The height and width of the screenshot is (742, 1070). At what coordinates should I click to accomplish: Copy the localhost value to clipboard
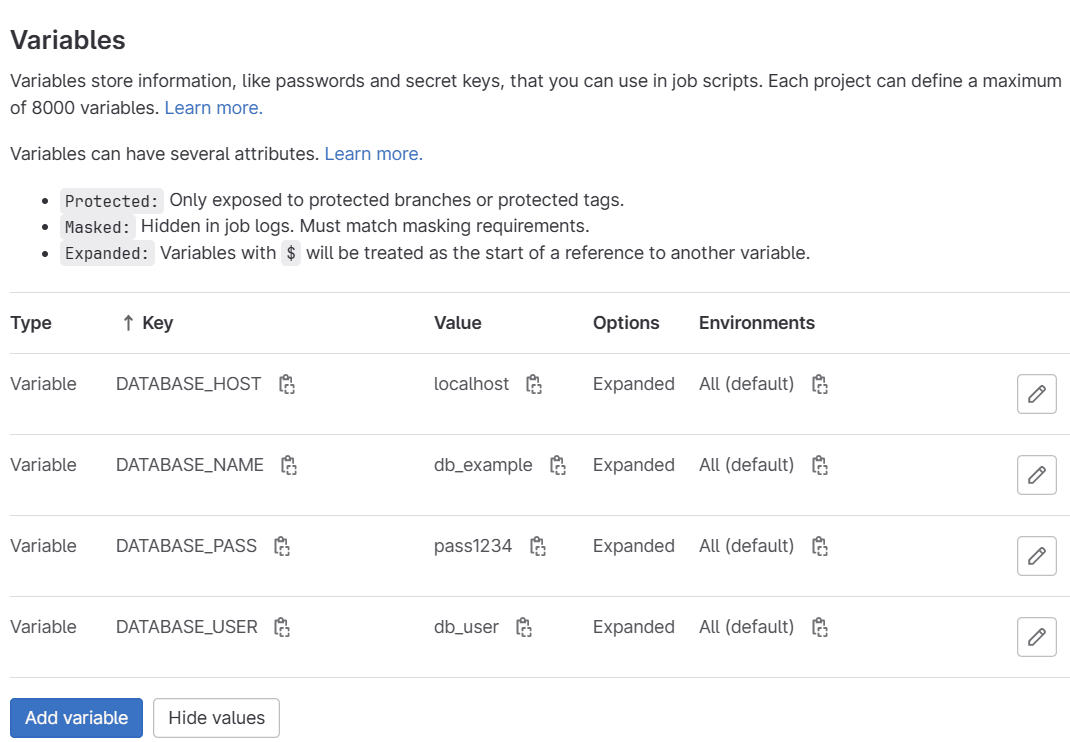[x=534, y=384]
